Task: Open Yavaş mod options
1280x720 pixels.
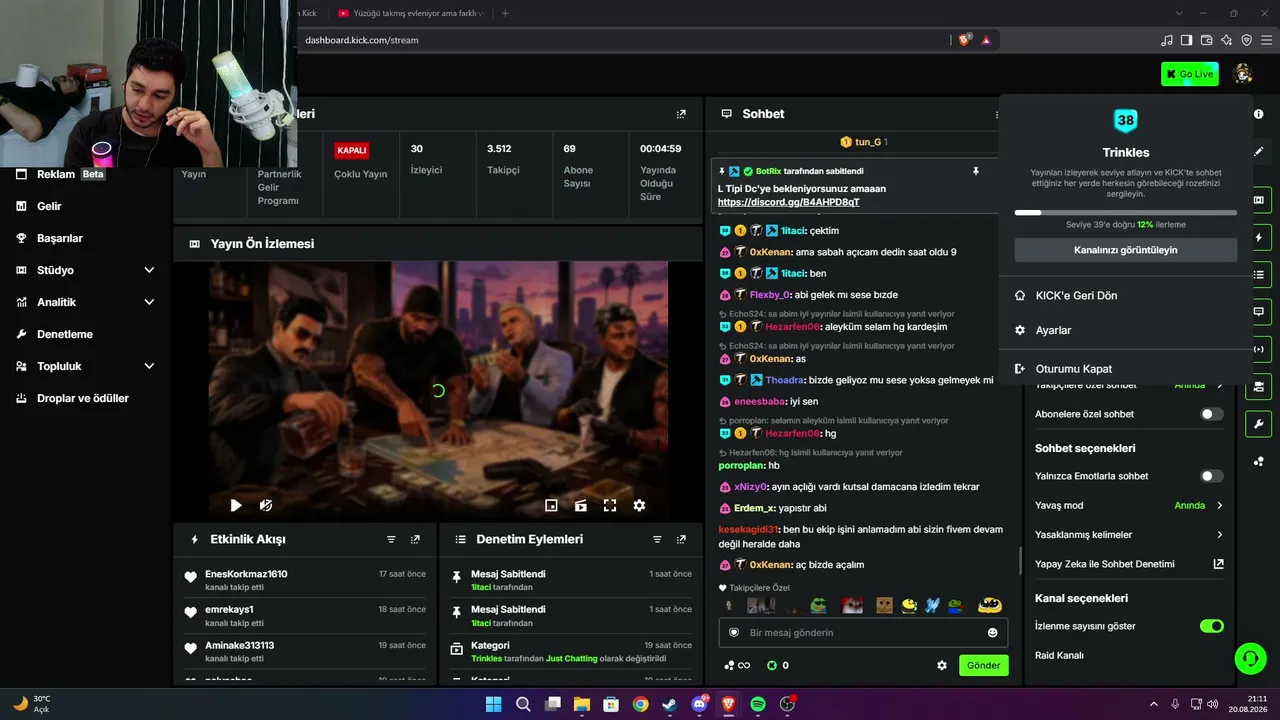Action: [x=1129, y=506]
